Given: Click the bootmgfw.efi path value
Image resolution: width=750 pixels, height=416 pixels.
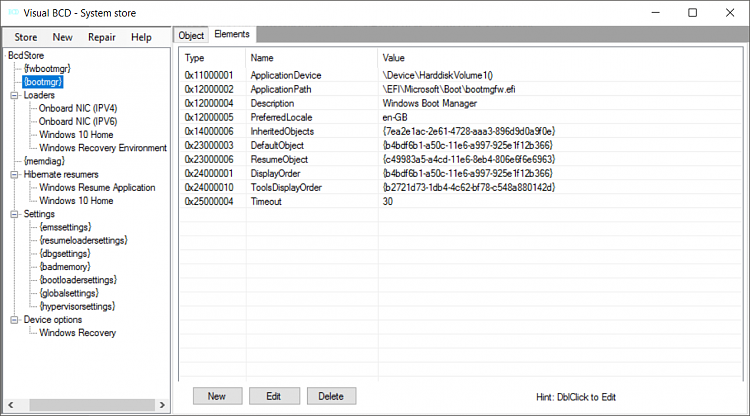Looking at the screenshot, I should (449, 89).
